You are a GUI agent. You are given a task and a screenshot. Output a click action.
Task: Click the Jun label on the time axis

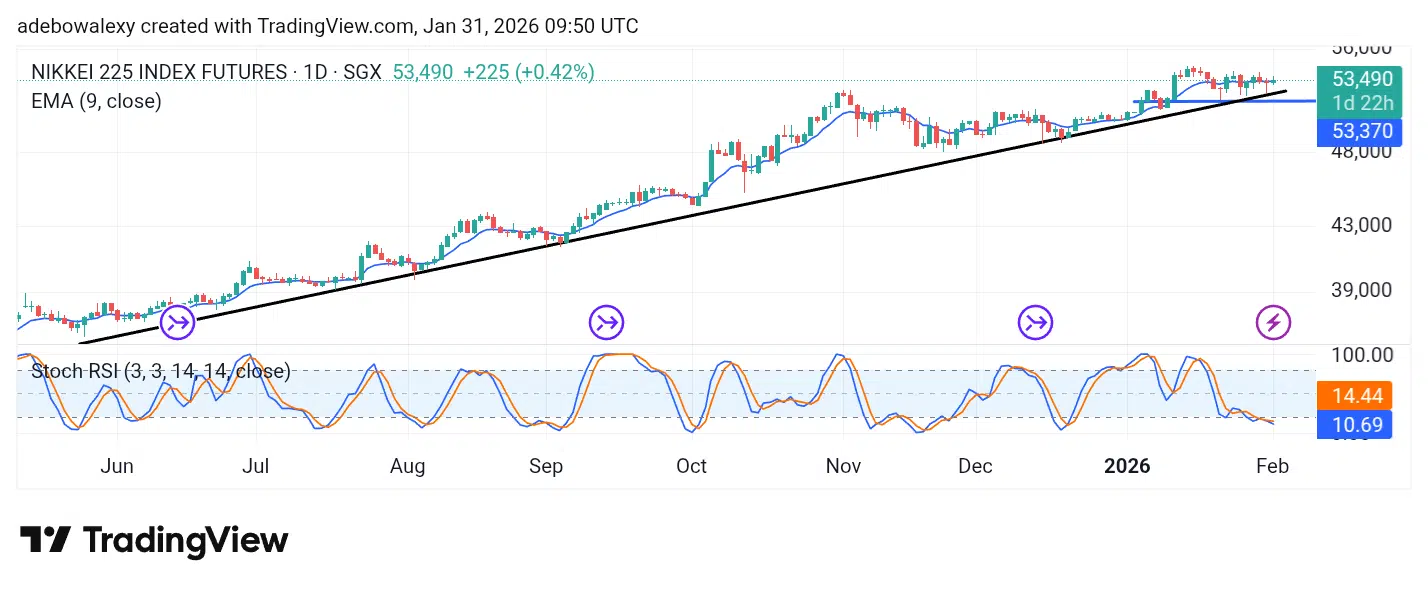pyautogui.click(x=117, y=466)
